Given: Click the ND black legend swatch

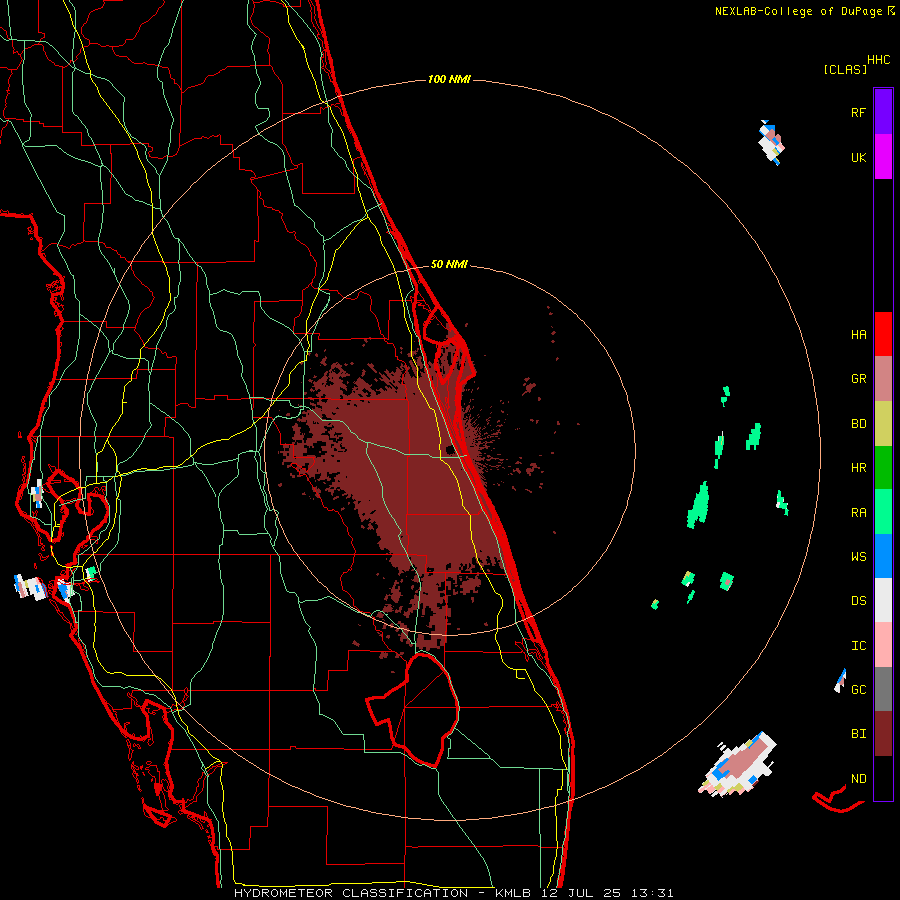Looking at the screenshot, I should 883,778.
